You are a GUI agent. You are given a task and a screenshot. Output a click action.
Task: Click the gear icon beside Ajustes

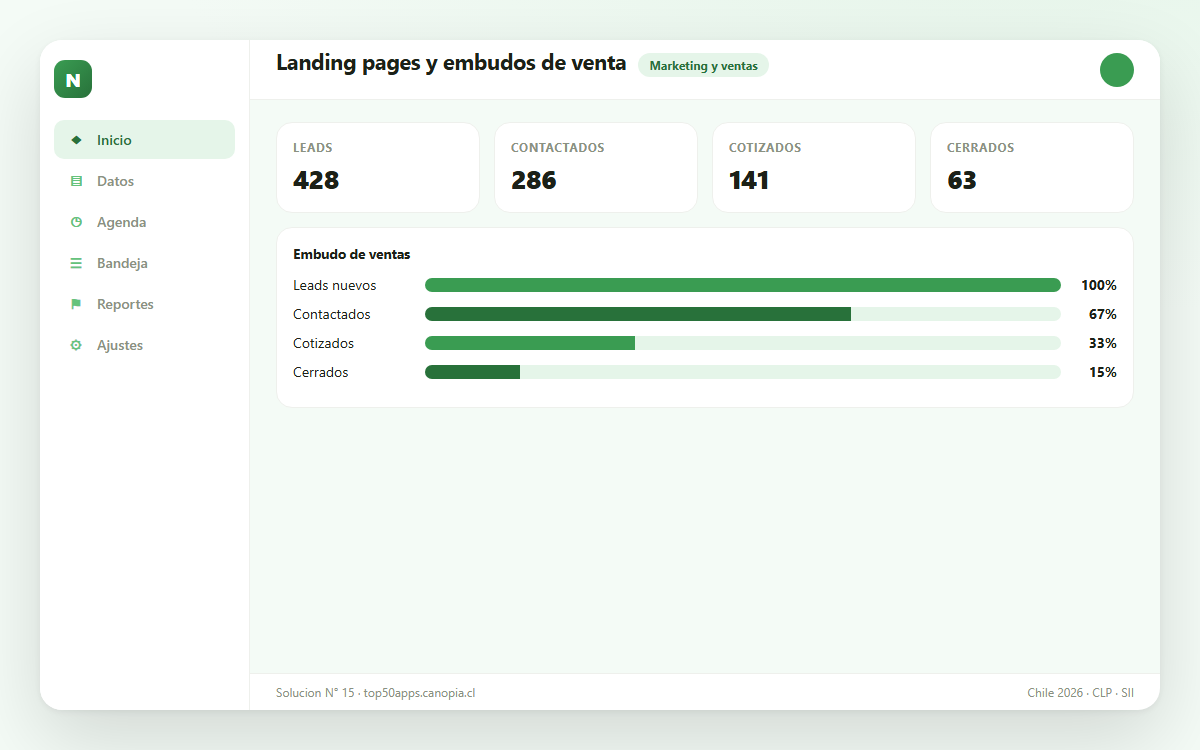[76, 345]
